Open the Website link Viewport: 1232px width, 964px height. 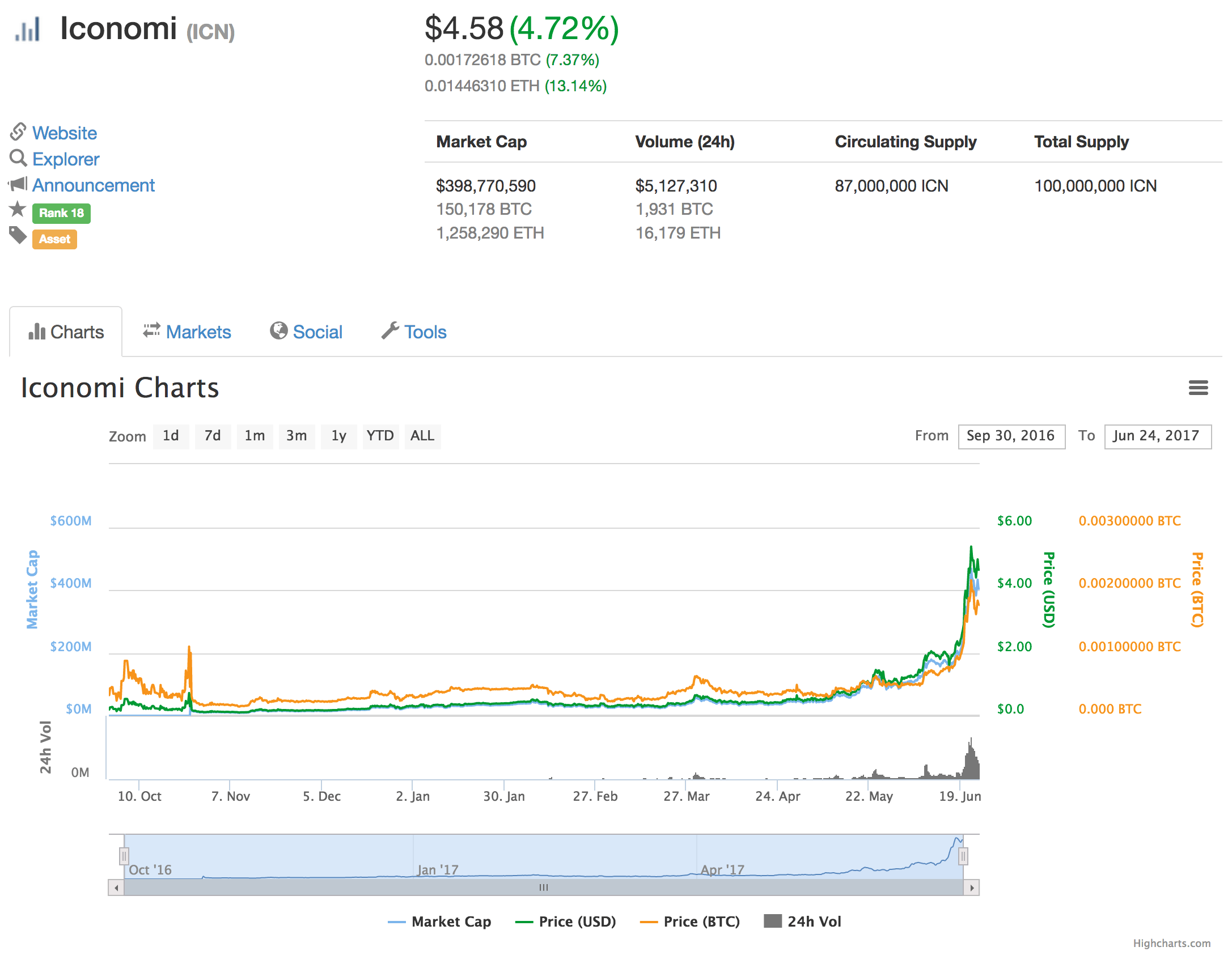pos(64,133)
